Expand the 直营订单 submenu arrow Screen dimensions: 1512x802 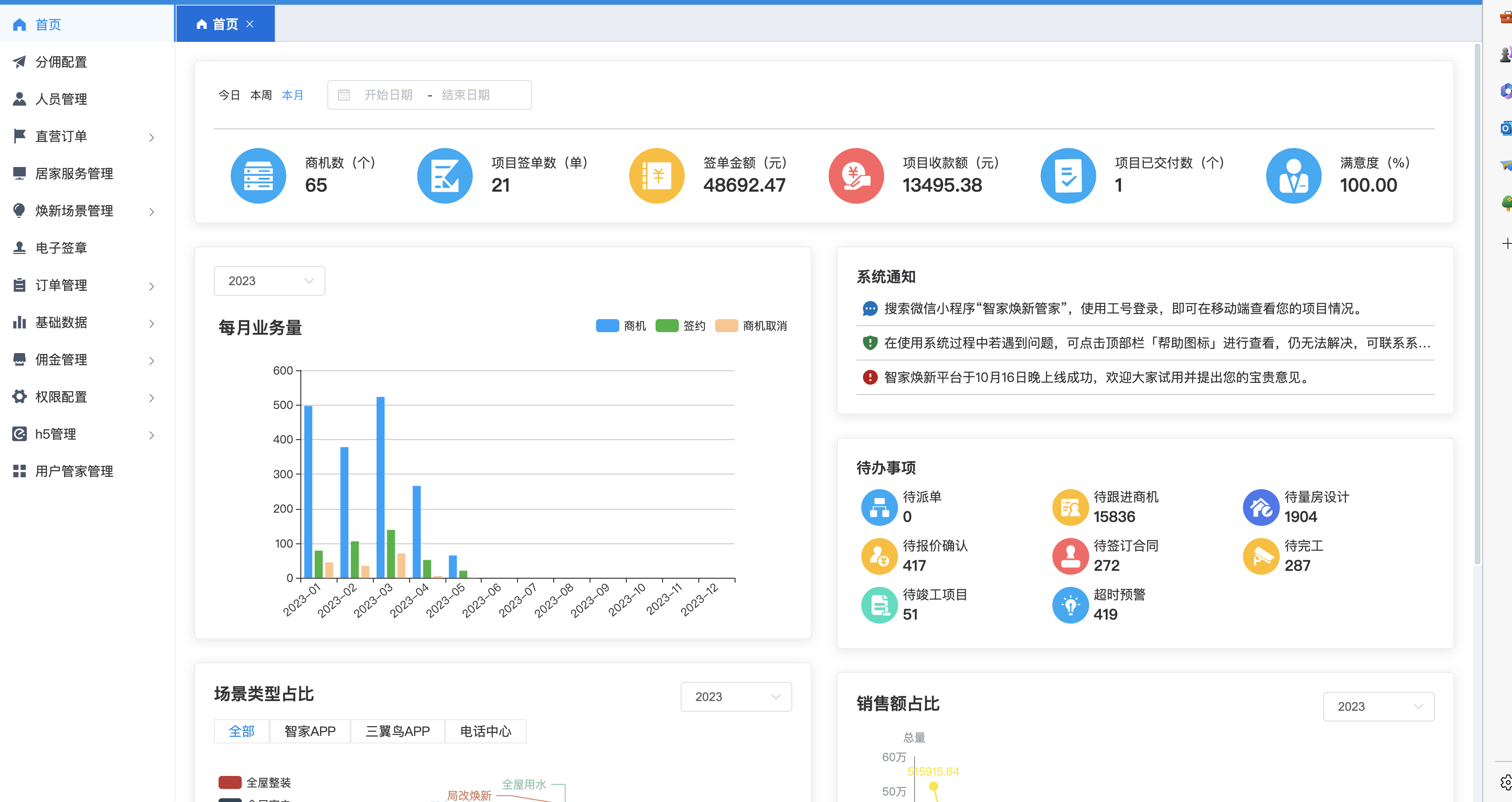[x=152, y=137]
